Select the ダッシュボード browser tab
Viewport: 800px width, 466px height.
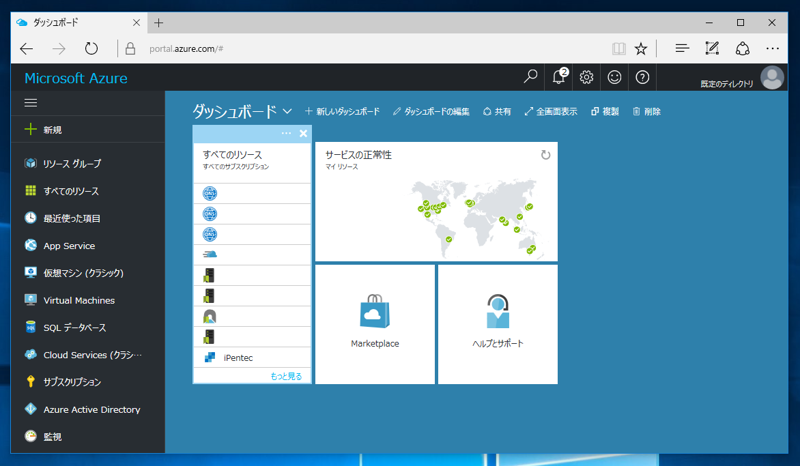pyautogui.click(x=79, y=22)
